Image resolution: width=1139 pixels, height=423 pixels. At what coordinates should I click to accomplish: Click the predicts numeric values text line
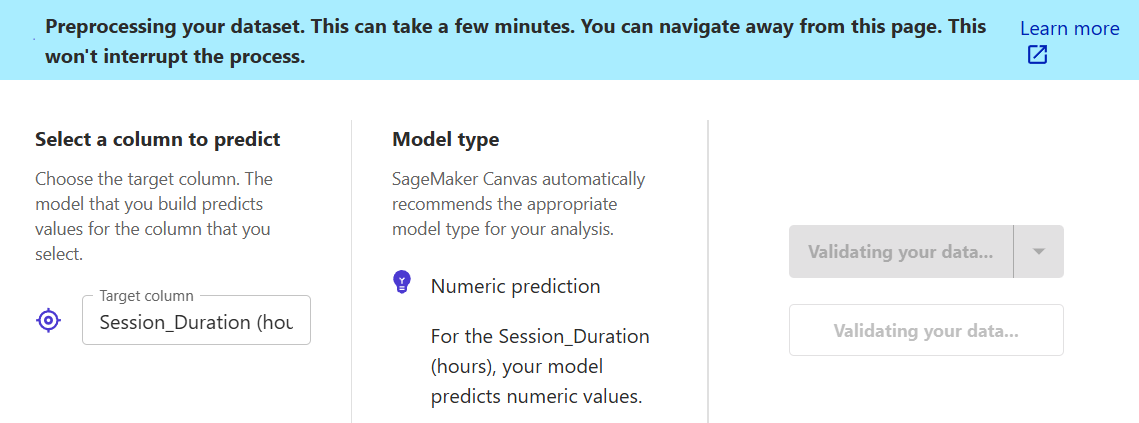(x=536, y=398)
